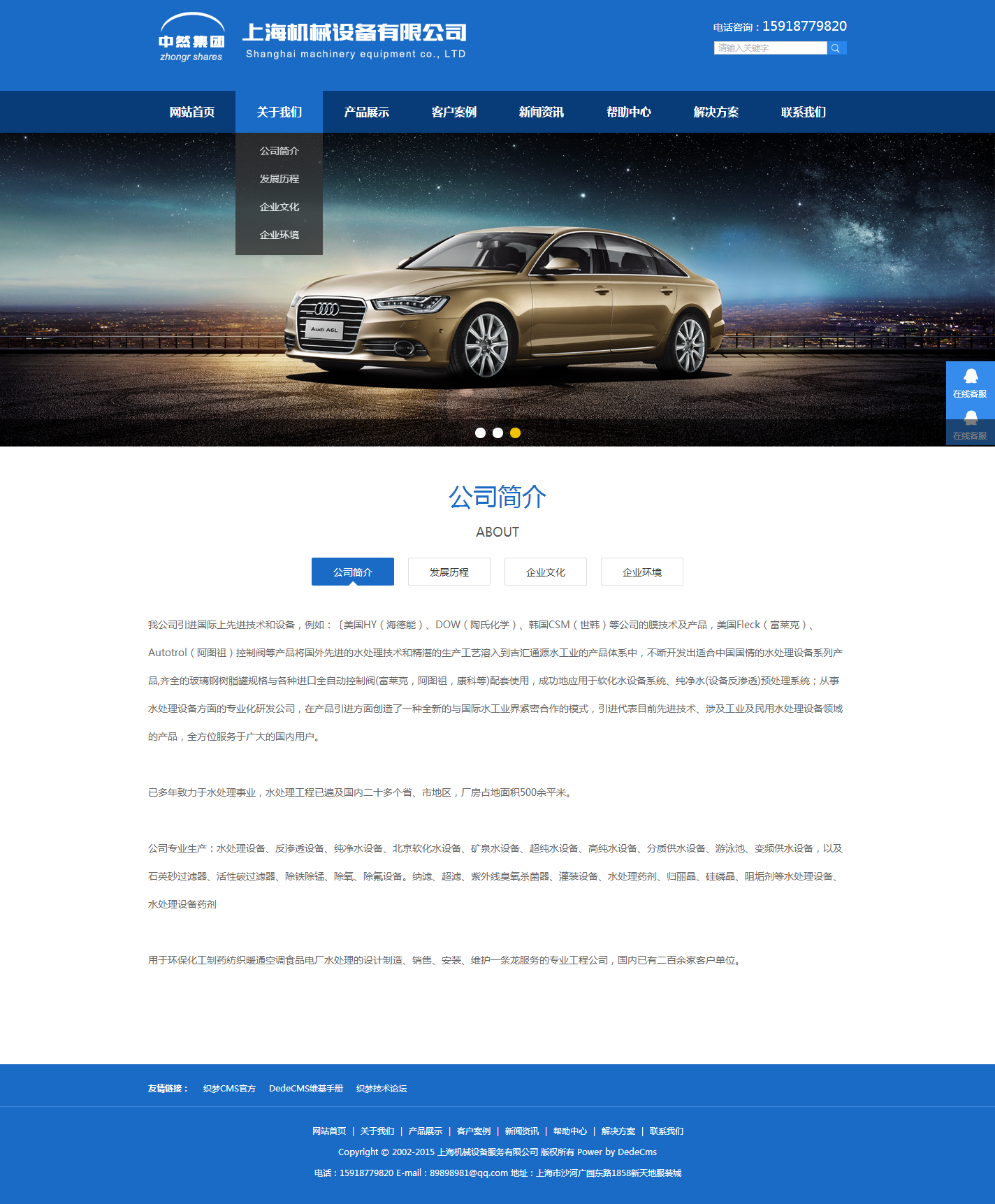Screen dimensions: 995x1204
Task: Go to 网站首页 in main navigation
Action: (192, 112)
